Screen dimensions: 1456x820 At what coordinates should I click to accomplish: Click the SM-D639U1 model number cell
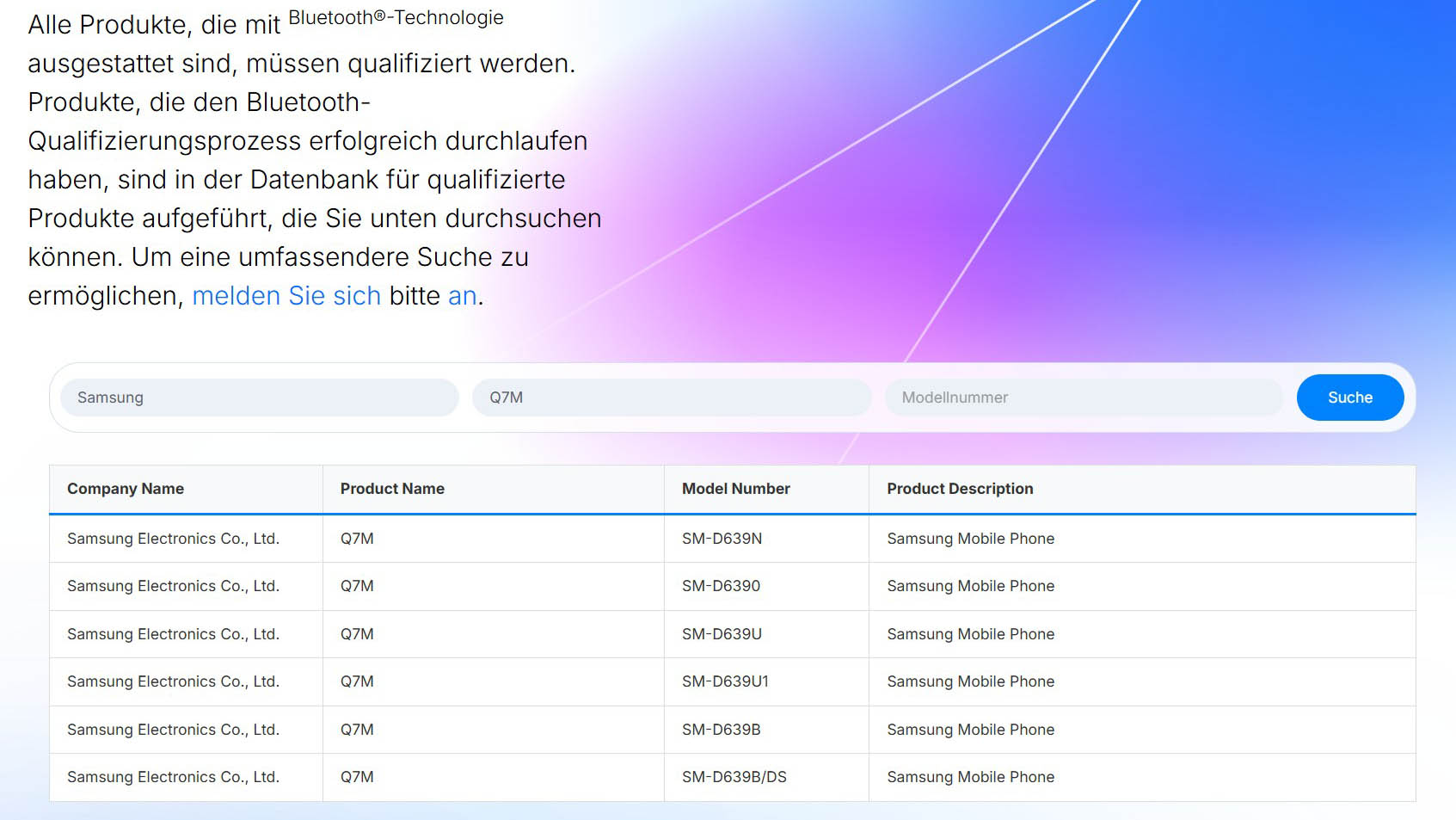[x=725, y=681]
